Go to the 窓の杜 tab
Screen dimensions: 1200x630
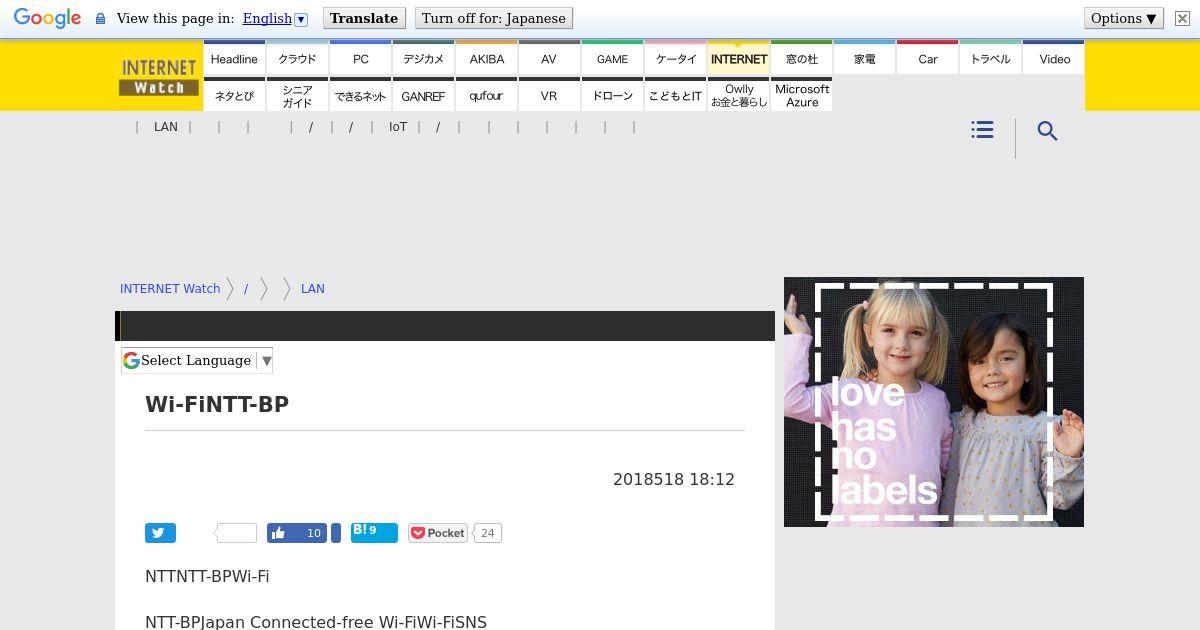pos(801,58)
